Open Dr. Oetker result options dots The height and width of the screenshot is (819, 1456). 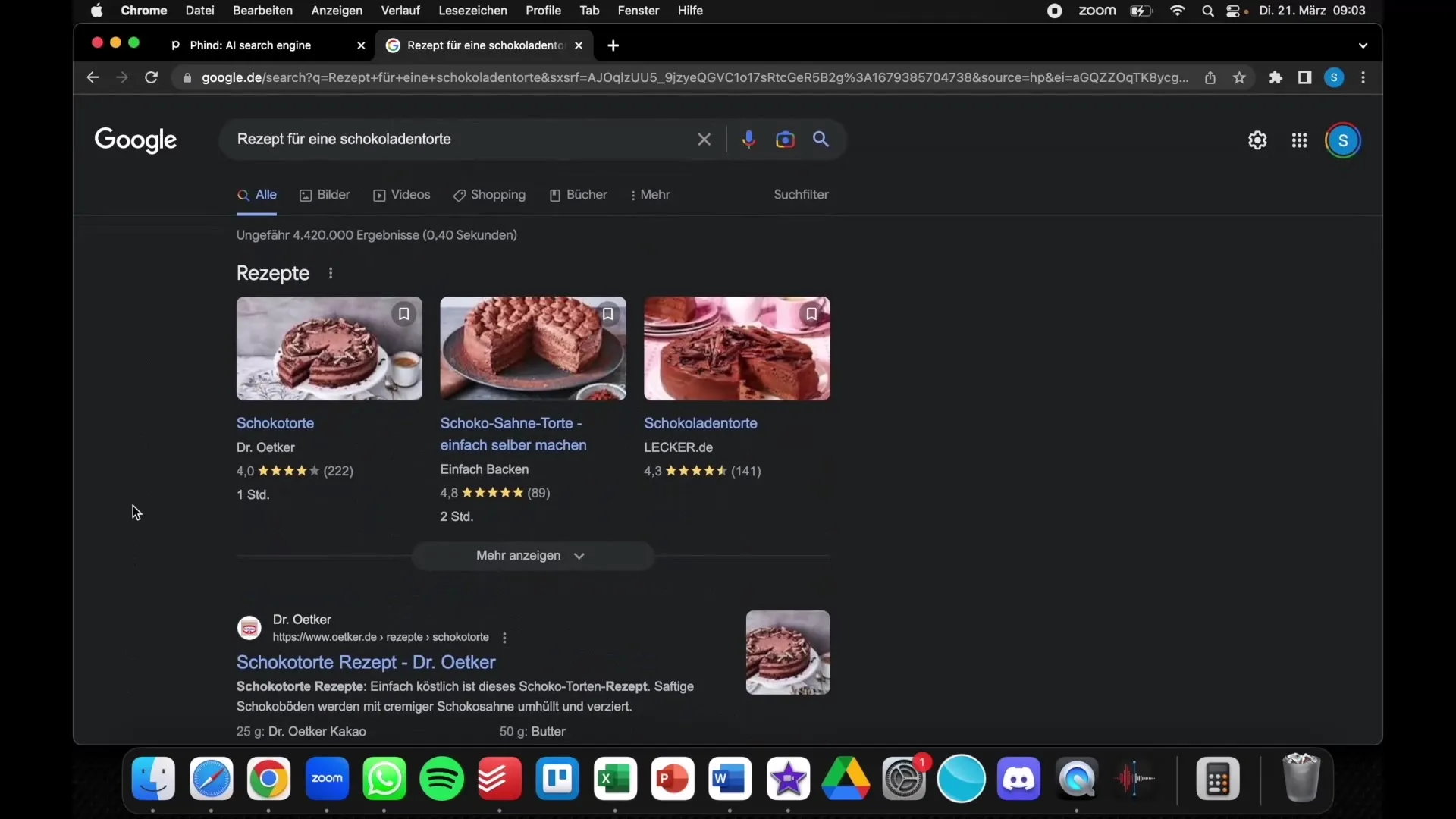coord(504,638)
